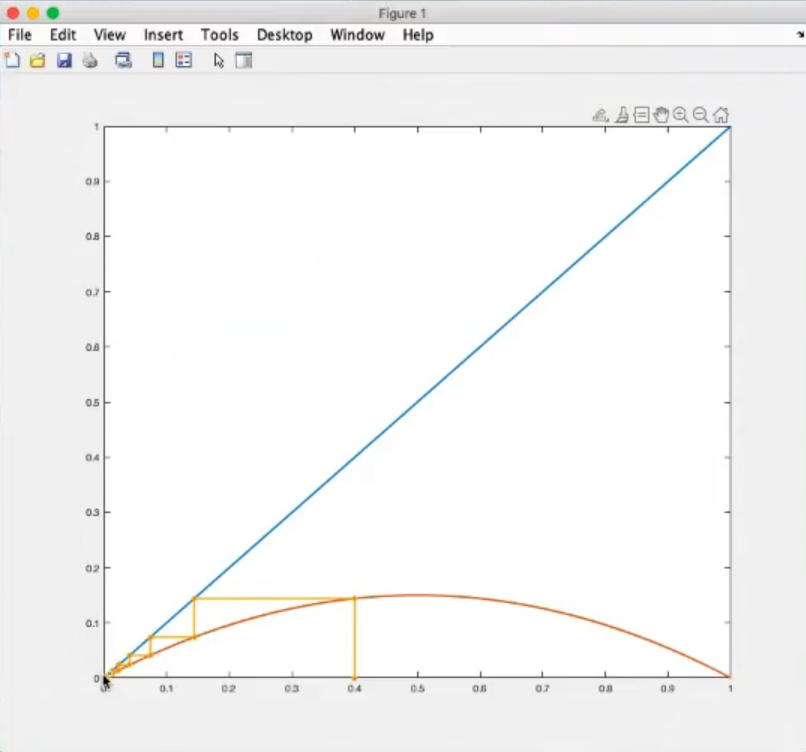Click the New Figure toolbar icon
Screen dimensions: 806x752
[x=12, y=61]
